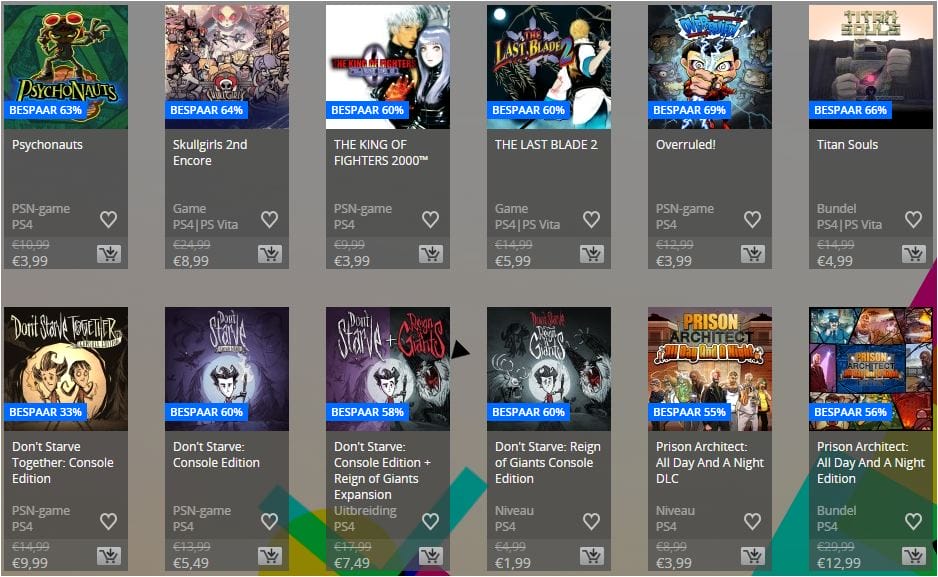This screenshot has width=938, height=577.
Task: Toggle wishlist heart for Prison Architect Edition bundle
Action: click(x=913, y=521)
